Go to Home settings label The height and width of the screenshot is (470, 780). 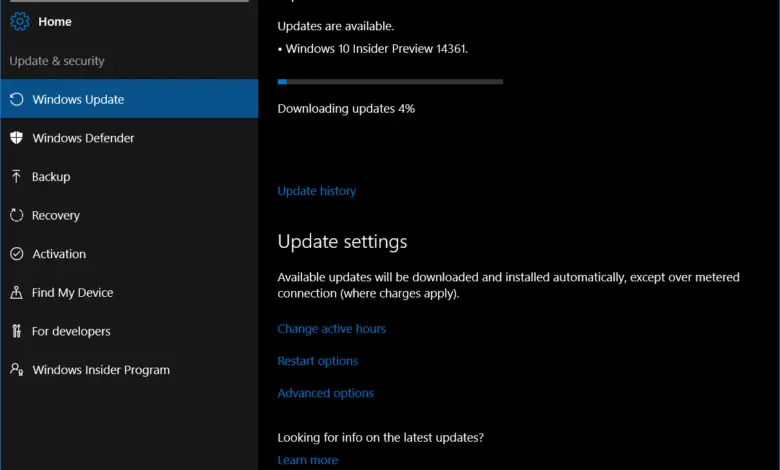55,22
